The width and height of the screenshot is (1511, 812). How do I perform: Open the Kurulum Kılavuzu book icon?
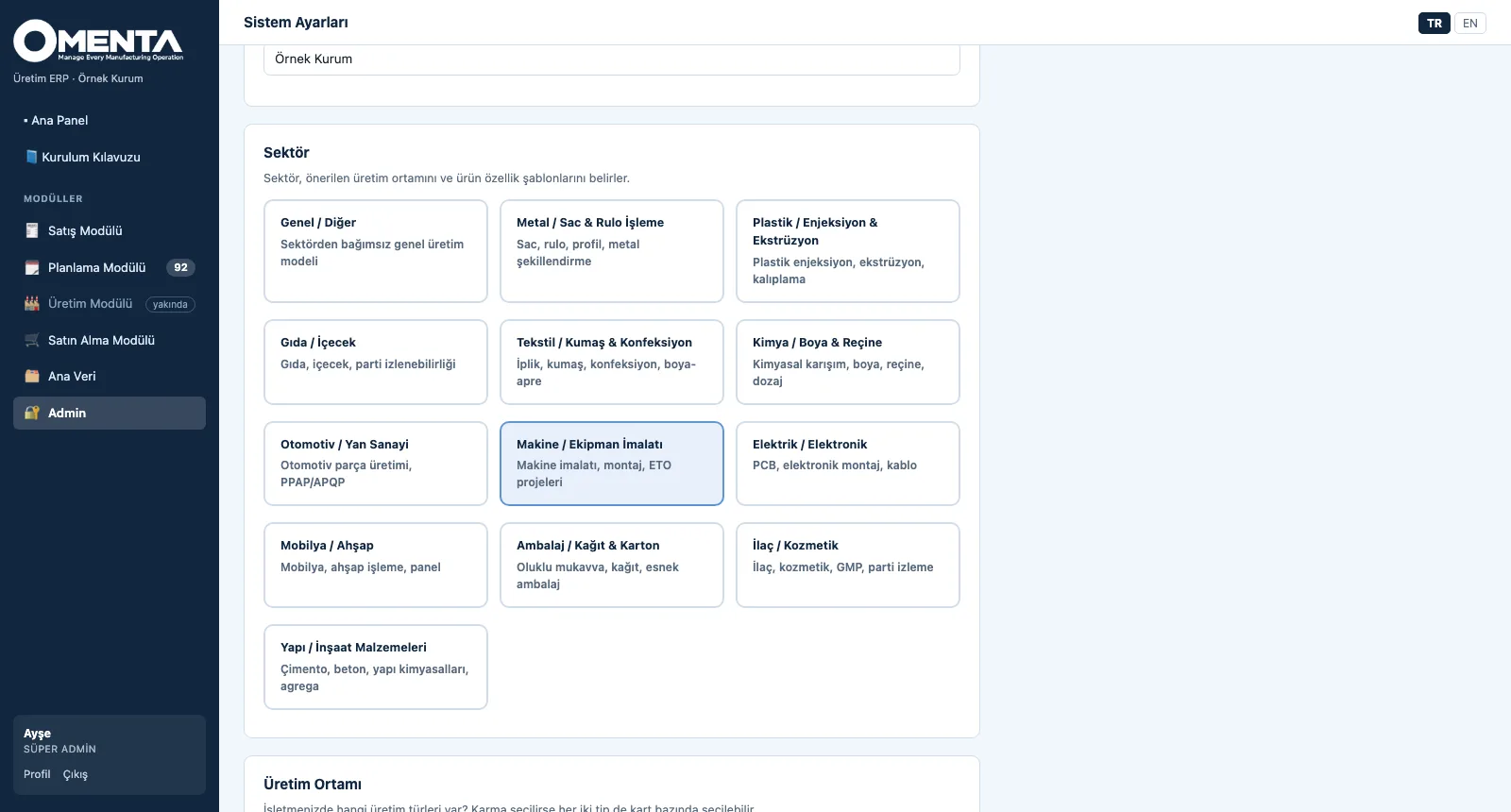(x=31, y=157)
